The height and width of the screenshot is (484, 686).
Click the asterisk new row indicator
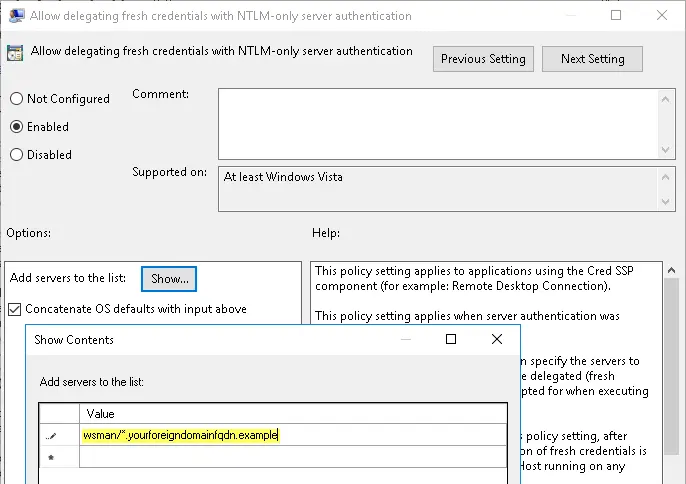tap(51, 457)
